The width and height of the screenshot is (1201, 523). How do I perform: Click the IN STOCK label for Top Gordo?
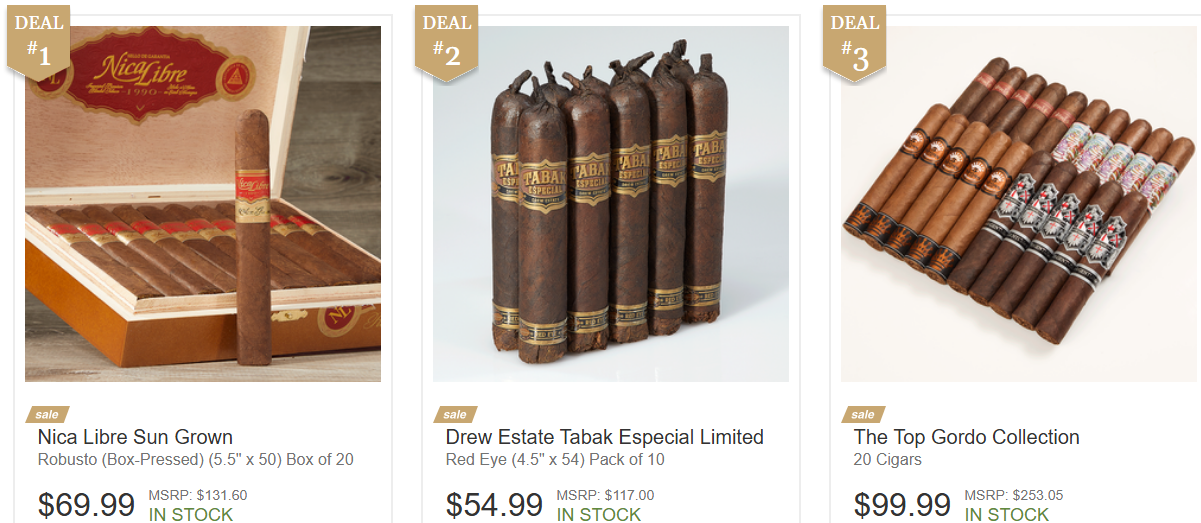coord(1007,514)
